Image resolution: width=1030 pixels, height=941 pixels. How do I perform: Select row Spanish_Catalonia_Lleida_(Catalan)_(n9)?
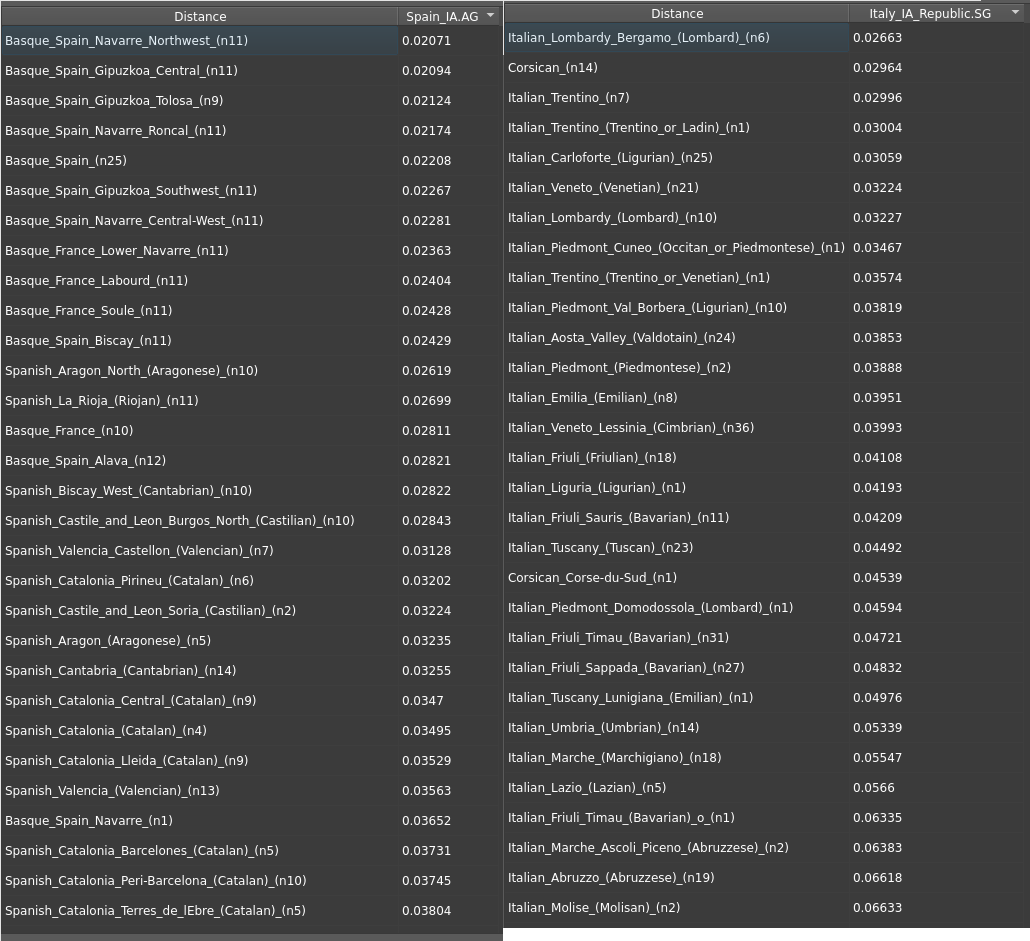click(252, 760)
